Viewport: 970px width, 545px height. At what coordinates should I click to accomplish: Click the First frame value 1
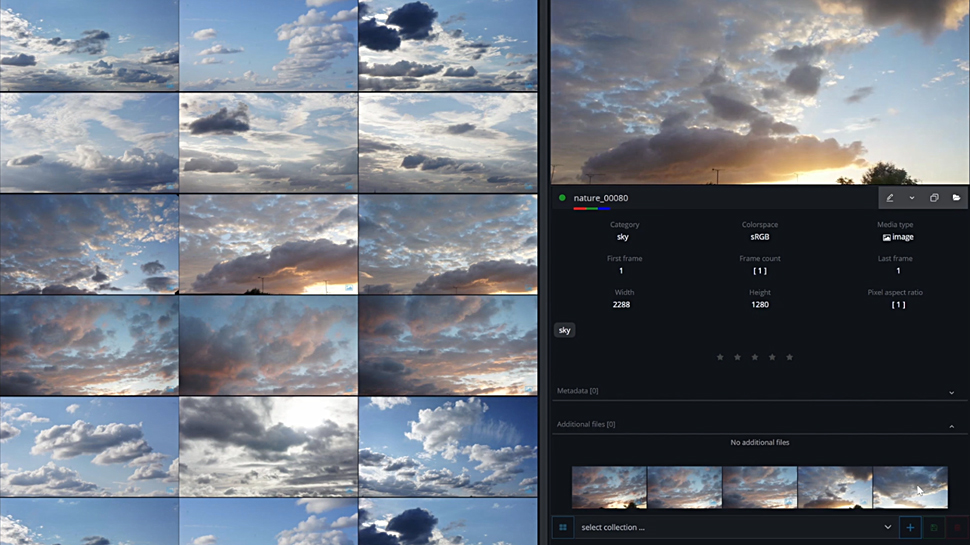[621, 271]
